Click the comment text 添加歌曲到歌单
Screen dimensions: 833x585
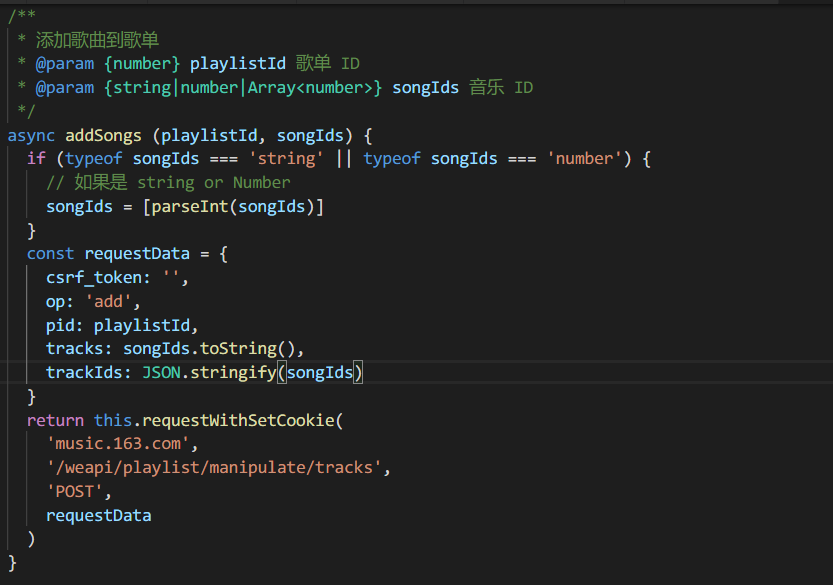coord(97,40)
